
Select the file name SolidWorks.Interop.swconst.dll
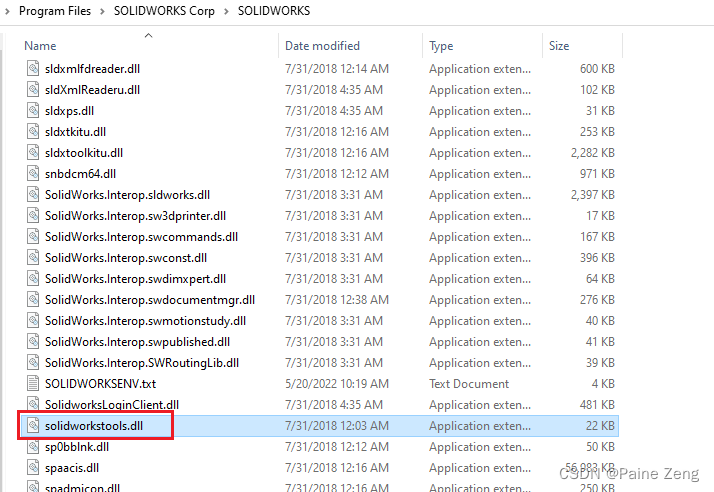pyautogui.click(x=126, y=258)
